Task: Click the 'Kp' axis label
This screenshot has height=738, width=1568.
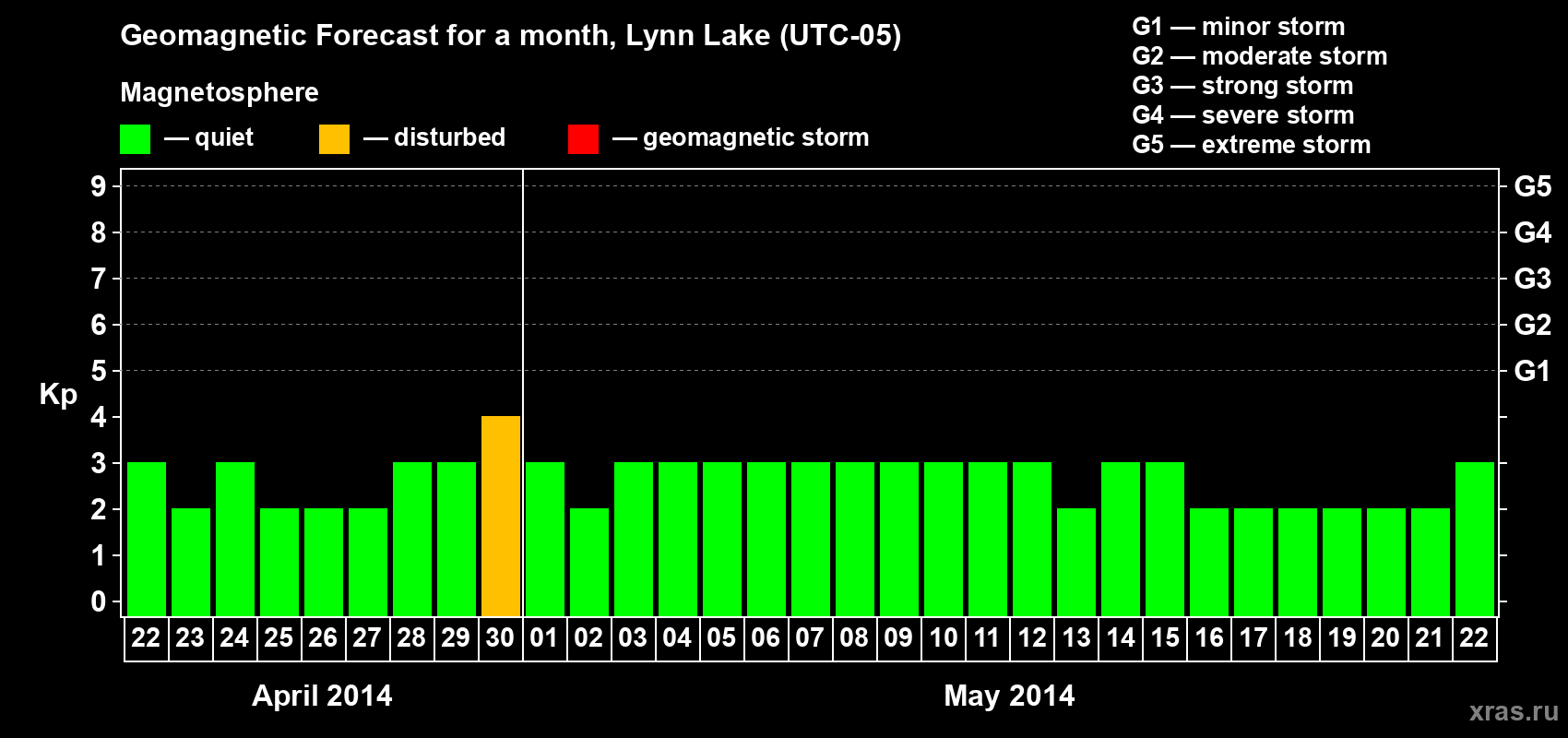Action: pos(58,395)
